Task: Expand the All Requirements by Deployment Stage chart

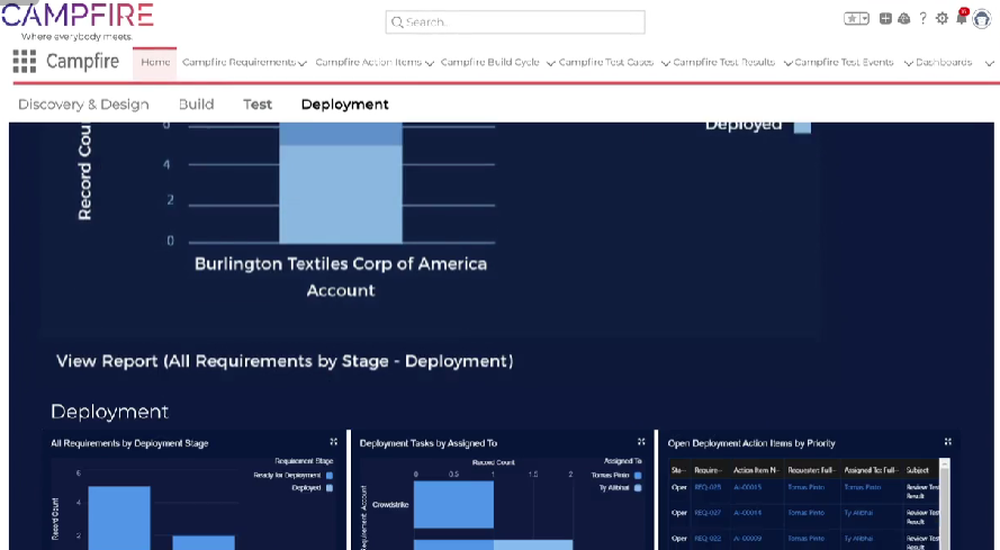Action: 334,442
